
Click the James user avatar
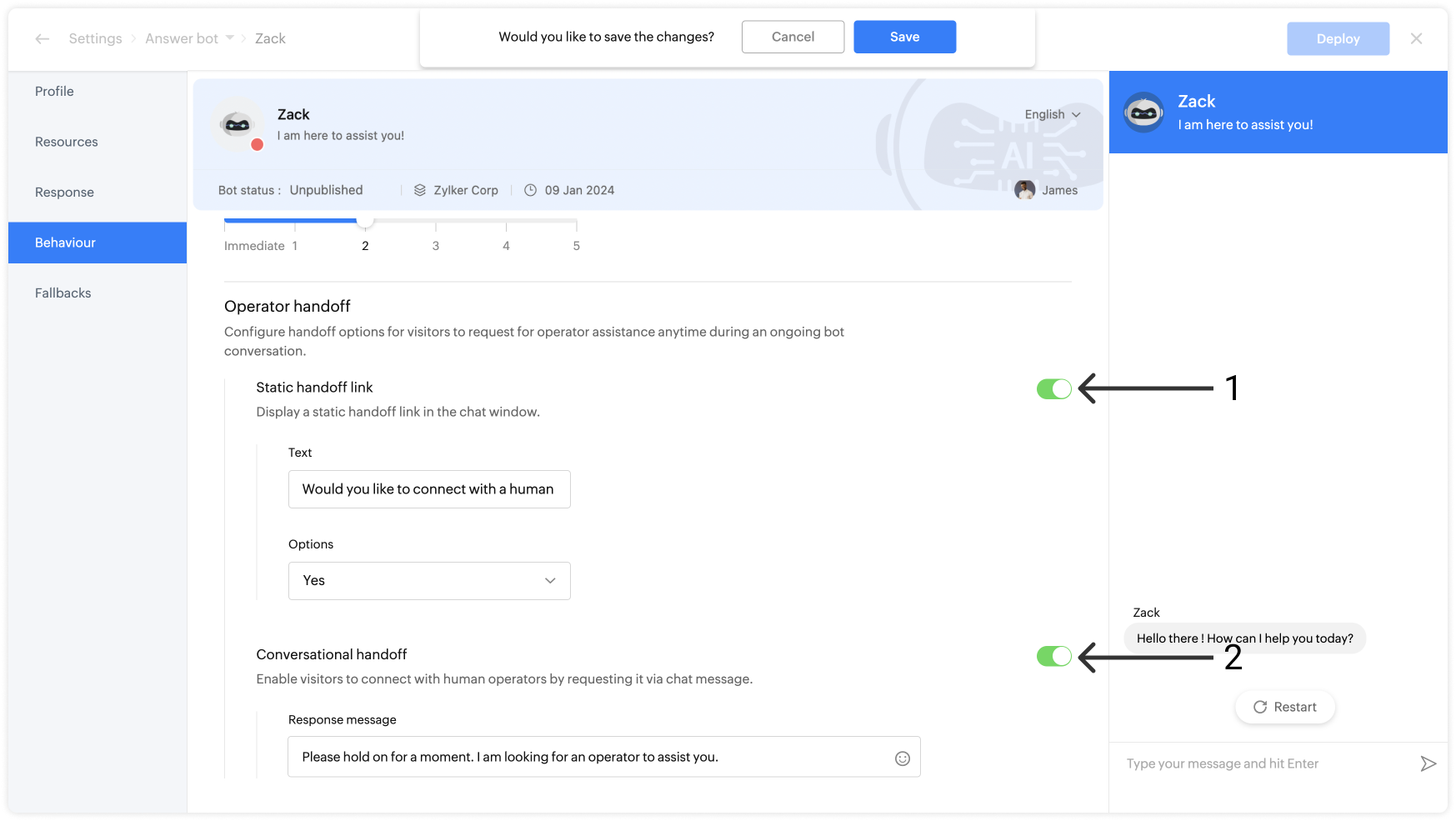pyautogui.click(x=1024, y=190)
